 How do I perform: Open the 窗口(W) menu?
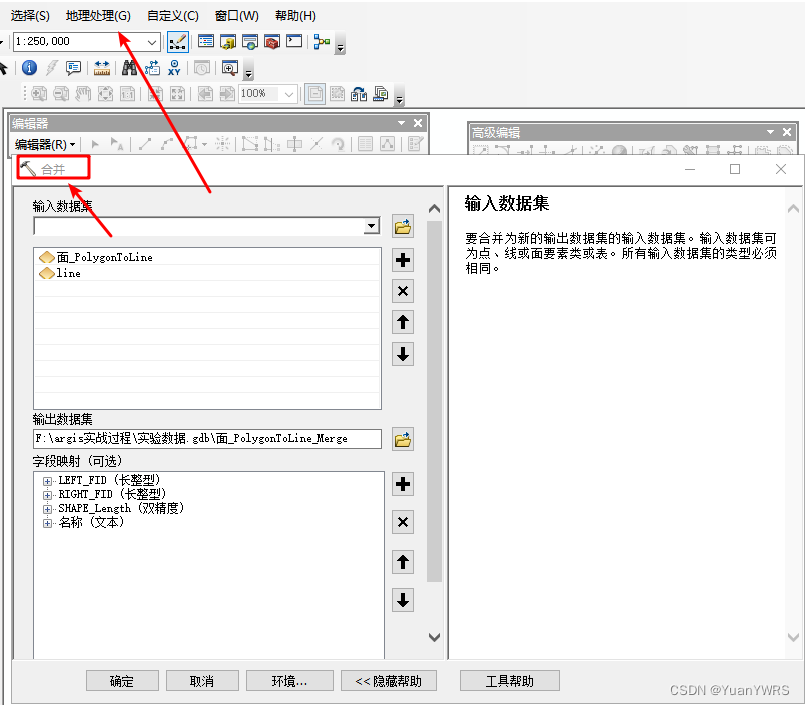237,16
